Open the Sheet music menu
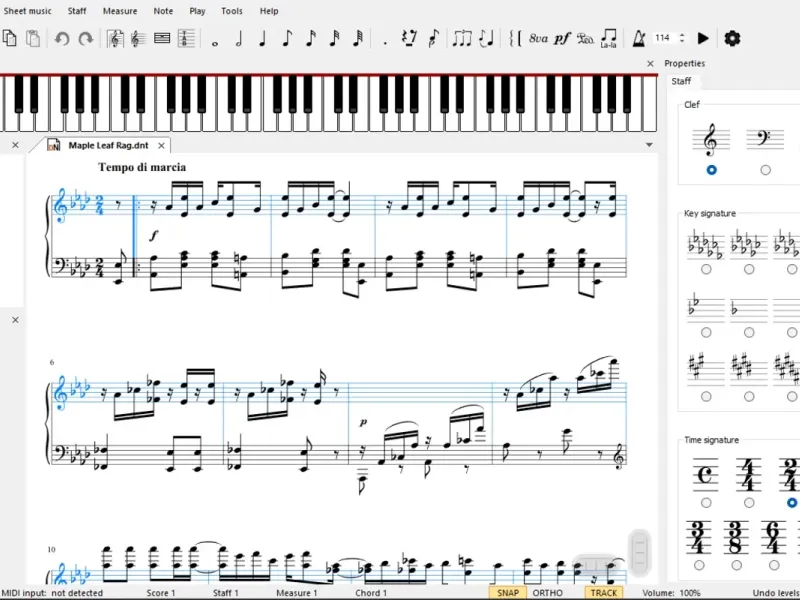Screen dimensions: 800x600 [x=28, y=11]
